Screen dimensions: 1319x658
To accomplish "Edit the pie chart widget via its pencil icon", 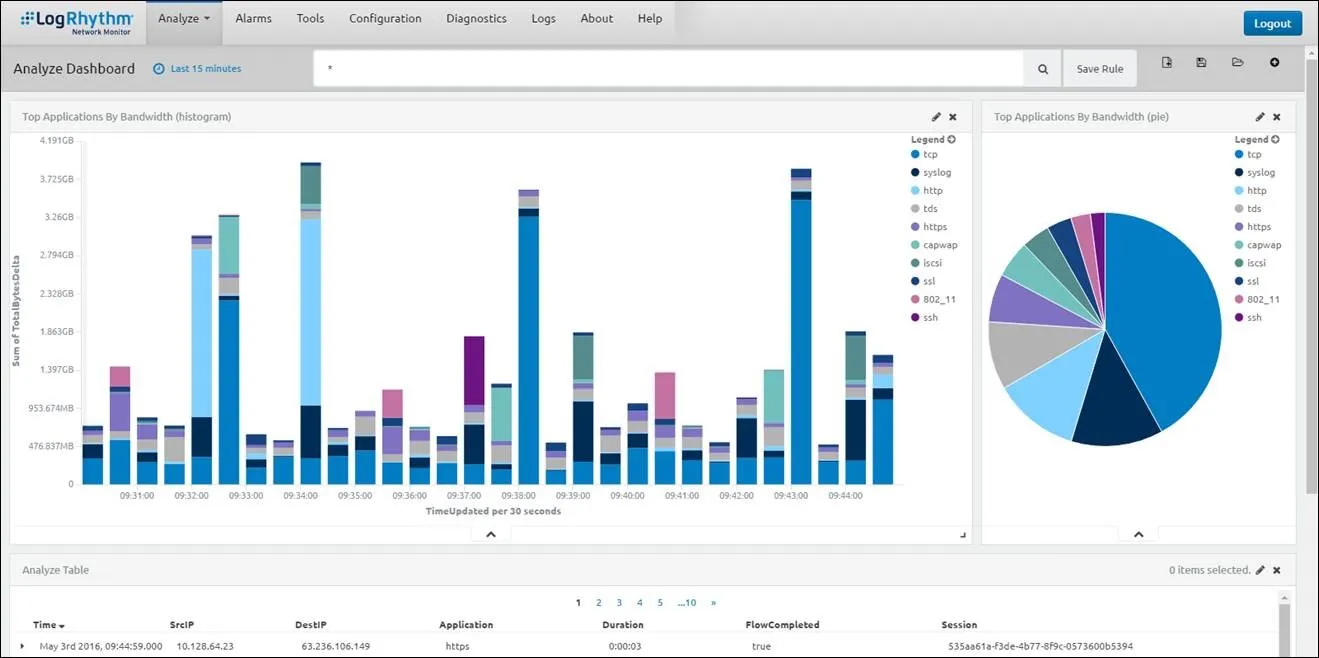I will pyautogui.click(x=1260, y=116).
